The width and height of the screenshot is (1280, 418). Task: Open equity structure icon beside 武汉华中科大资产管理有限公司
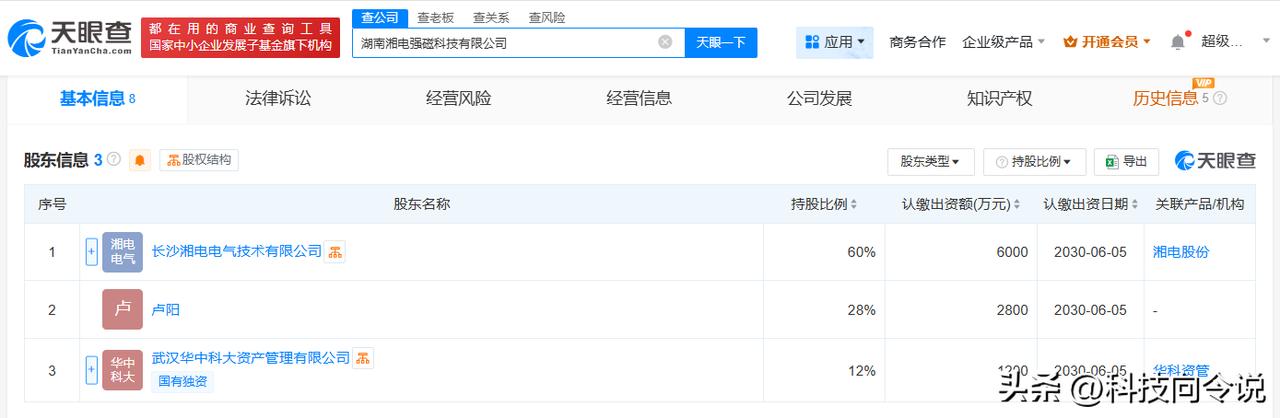click(x=363, y=358)
